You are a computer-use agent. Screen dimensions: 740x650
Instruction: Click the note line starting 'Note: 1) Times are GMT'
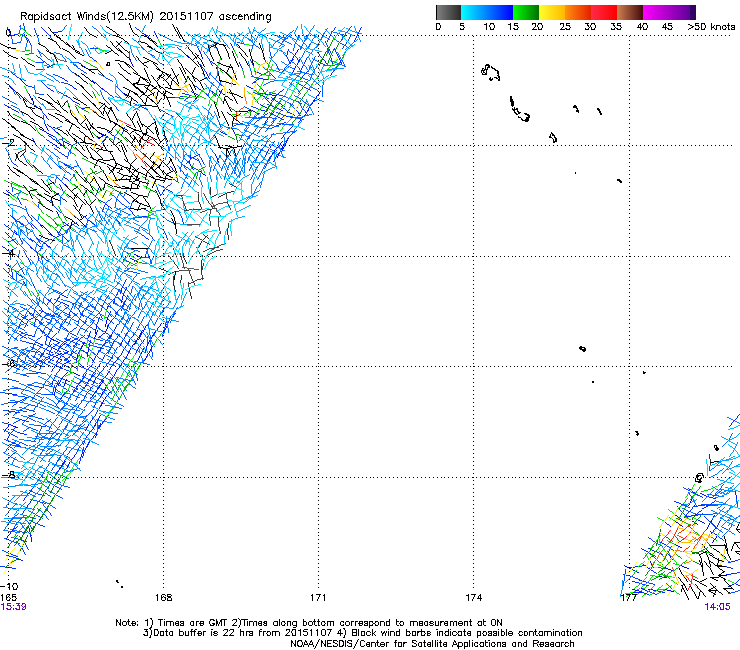309,623
